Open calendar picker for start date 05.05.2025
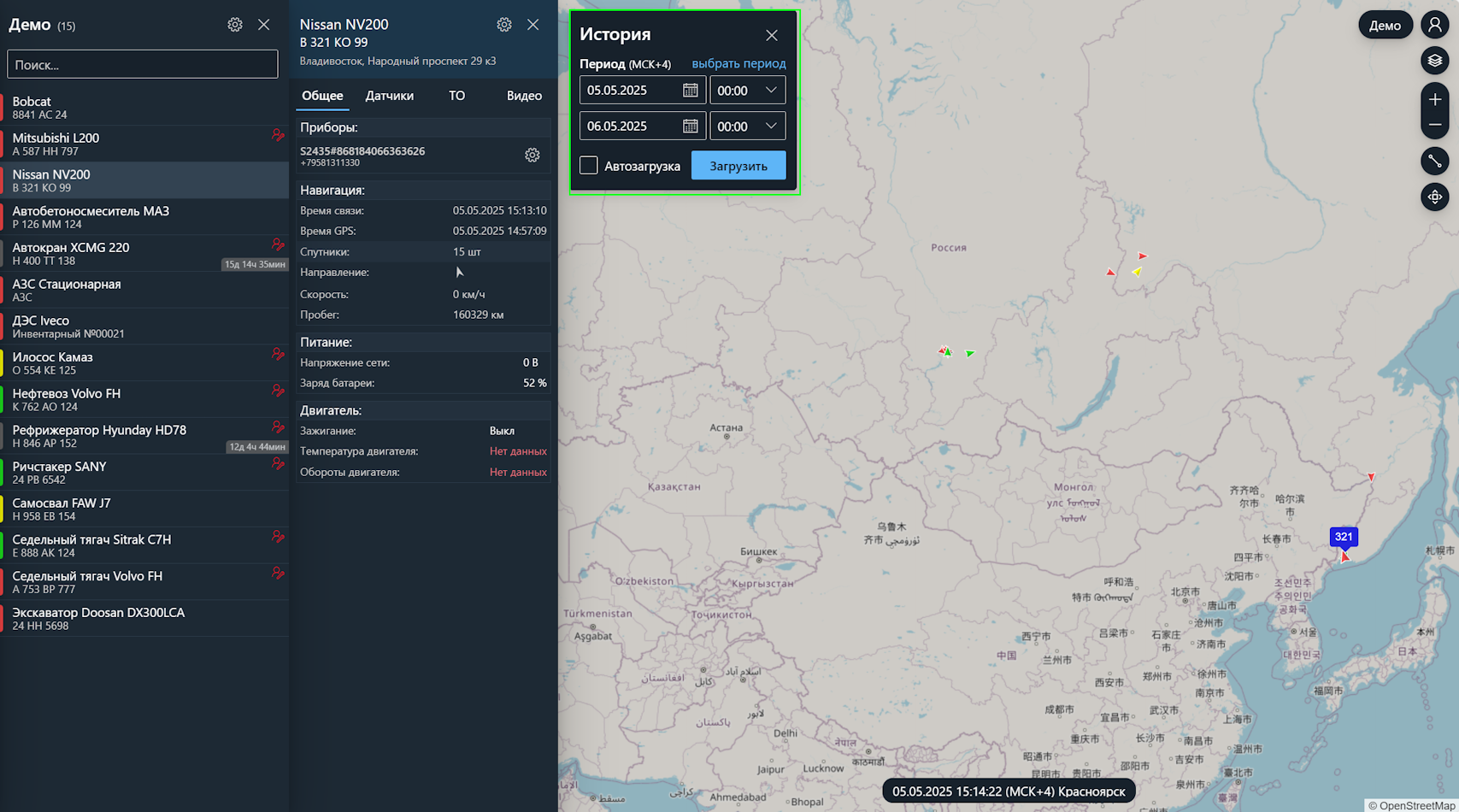This screenshot has height=812, width=1459. (x=691, y=90)
